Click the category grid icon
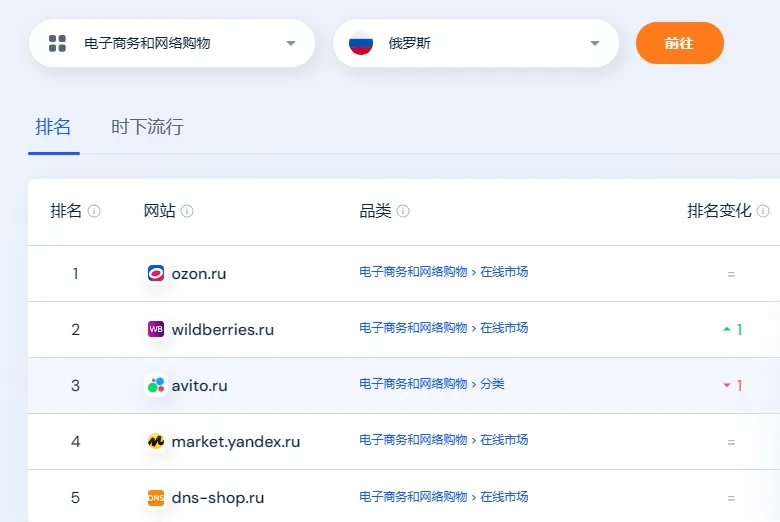The width and height of the screenshot is (780, 522). 57,43
